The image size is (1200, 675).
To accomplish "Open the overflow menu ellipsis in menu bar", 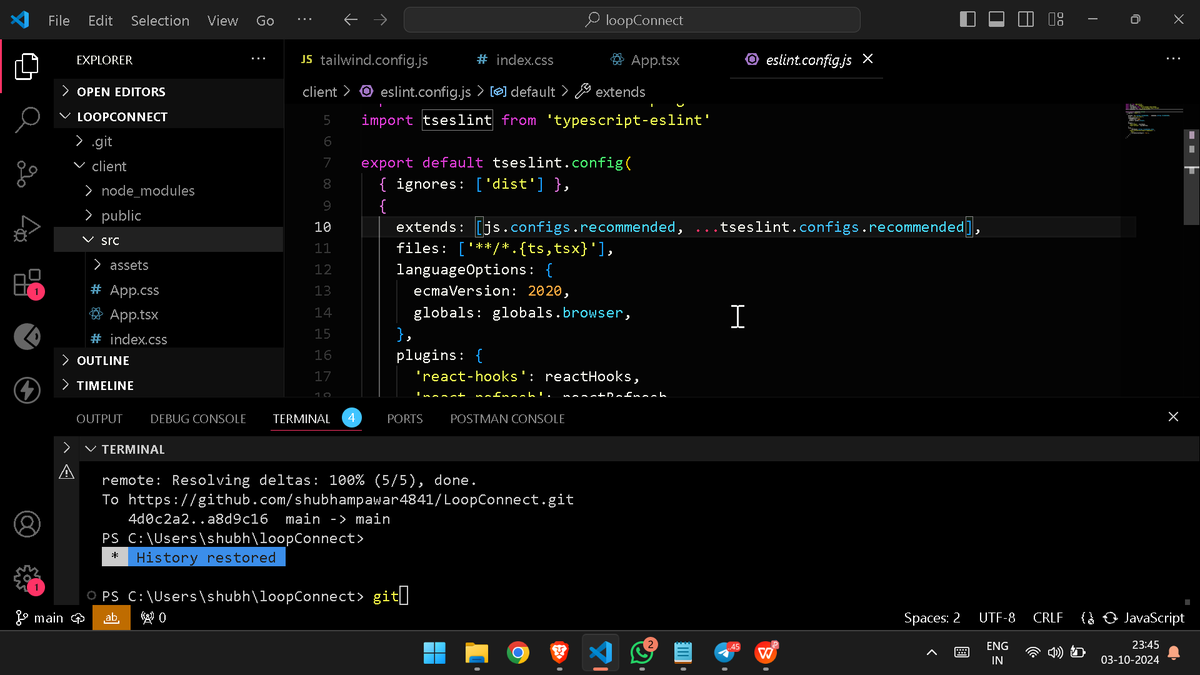I will tap(304, 20).
